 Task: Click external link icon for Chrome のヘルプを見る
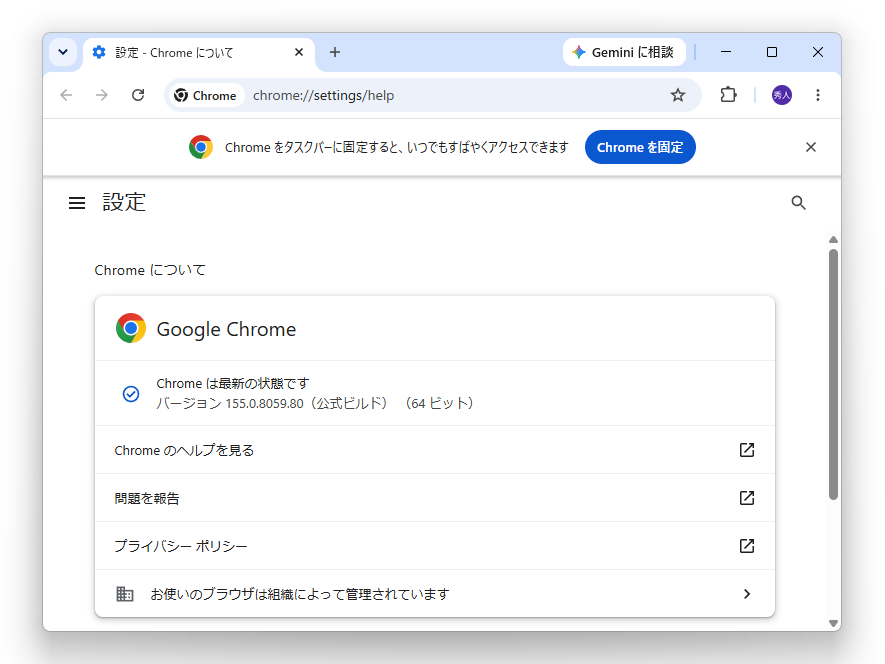tap(747, 450)
